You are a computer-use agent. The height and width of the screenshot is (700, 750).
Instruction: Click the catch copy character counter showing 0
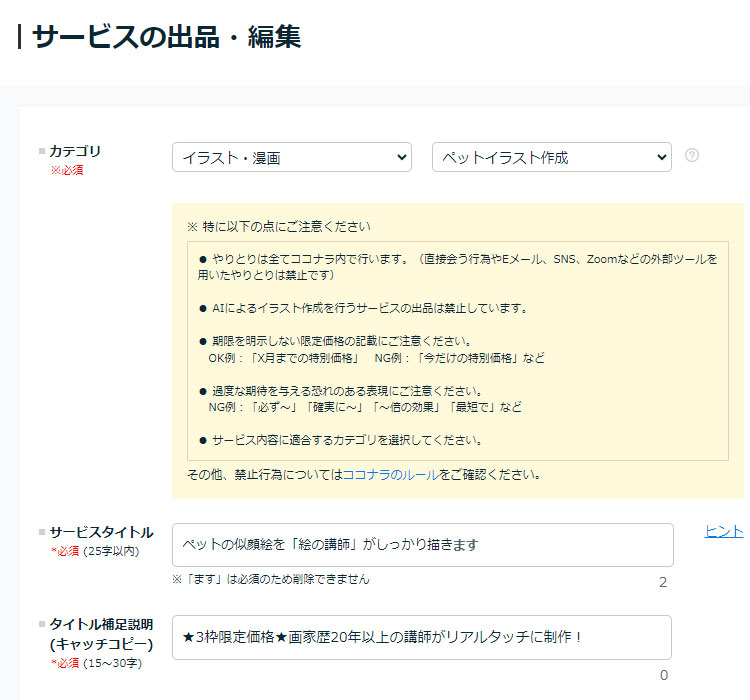pyautogui.click(x=663, y=675)
